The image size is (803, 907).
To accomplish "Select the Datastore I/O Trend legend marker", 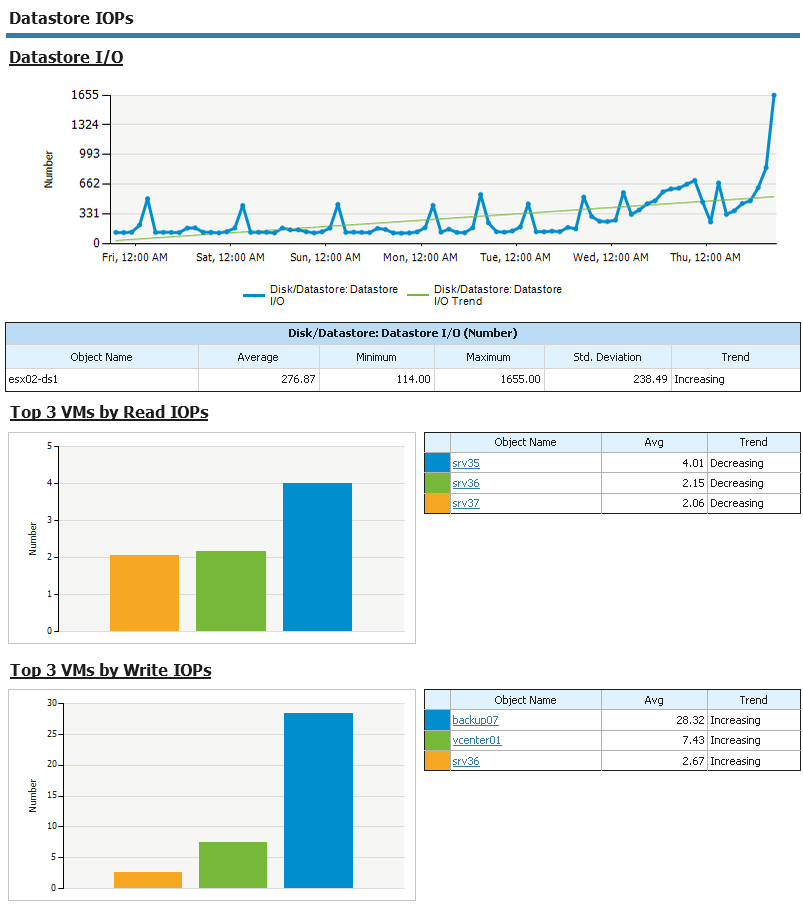I will pyautogui.click(x=418, y=295).
